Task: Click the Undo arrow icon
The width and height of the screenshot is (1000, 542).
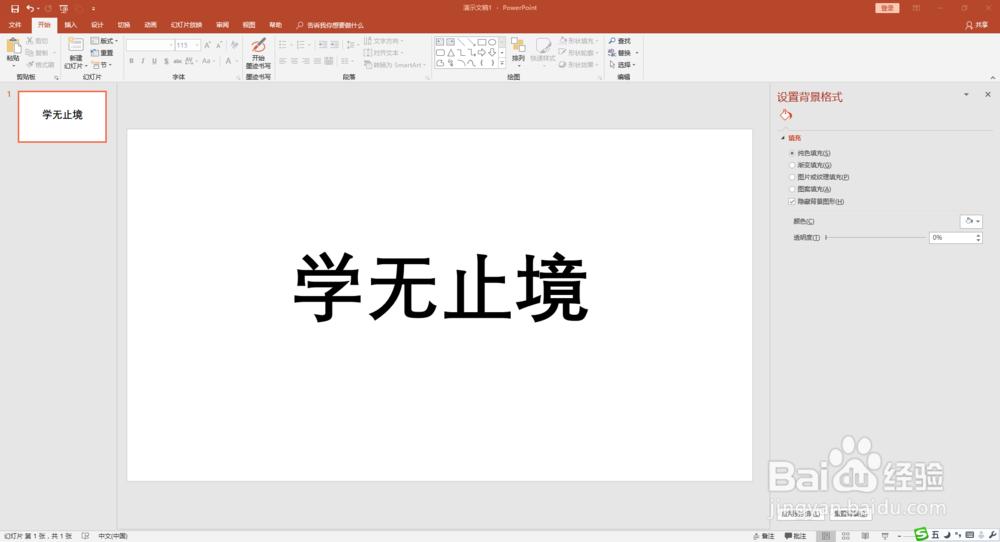Action: [29, 8]
